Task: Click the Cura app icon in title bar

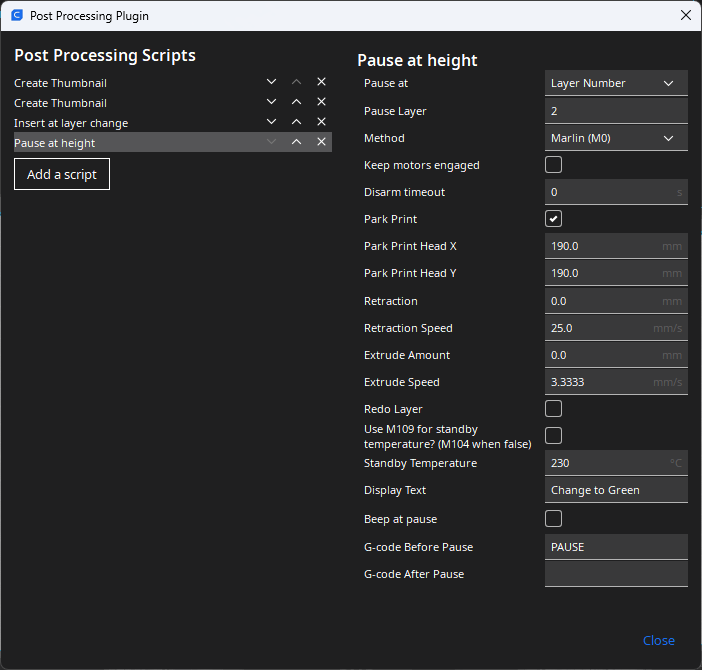Action: pyautogui.click(x=17, y=15)
